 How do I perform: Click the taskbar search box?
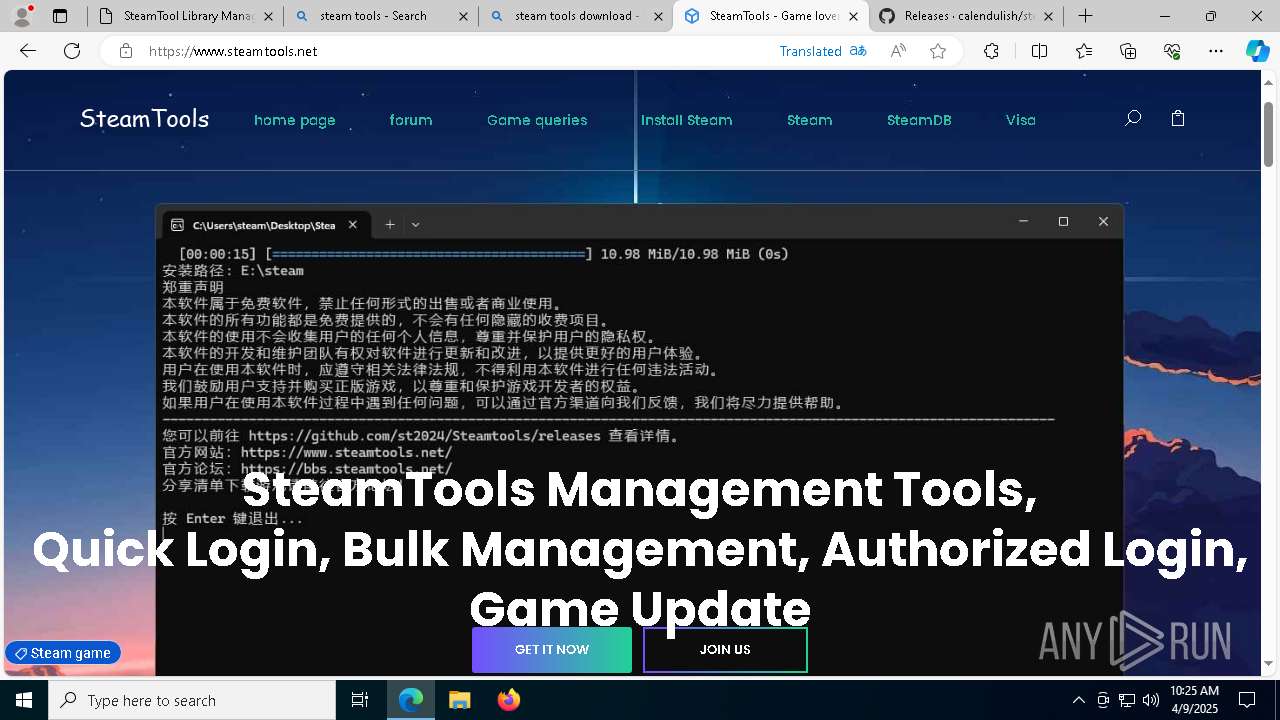192,700
